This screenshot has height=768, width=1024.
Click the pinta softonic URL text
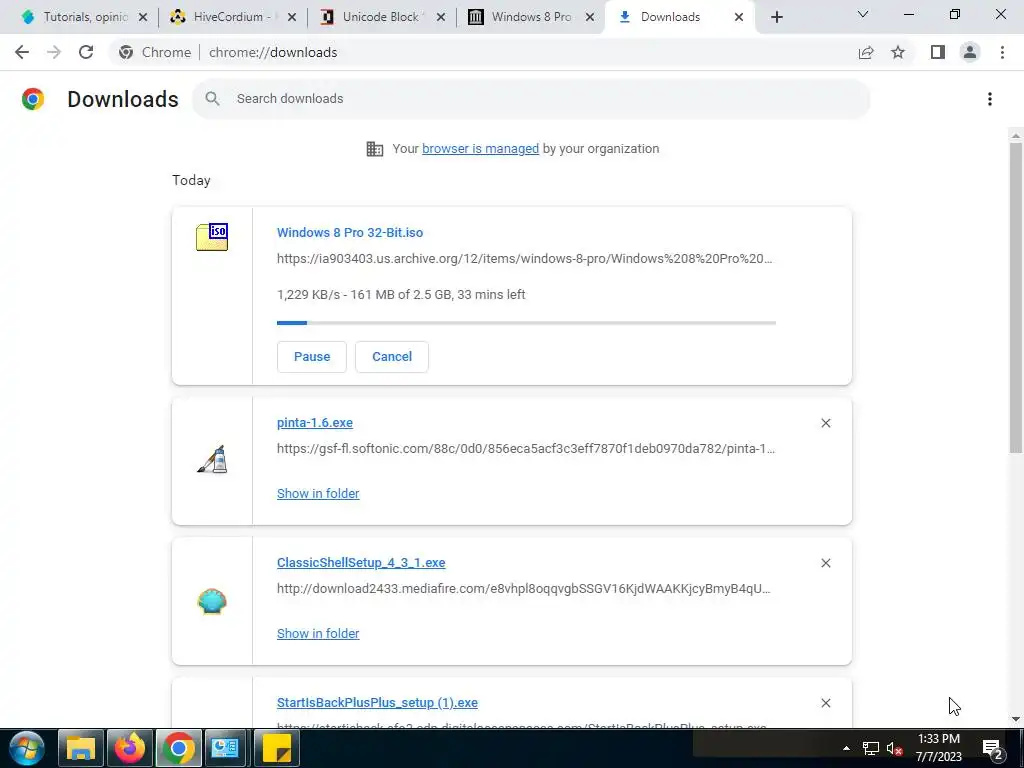pos(526,449)
